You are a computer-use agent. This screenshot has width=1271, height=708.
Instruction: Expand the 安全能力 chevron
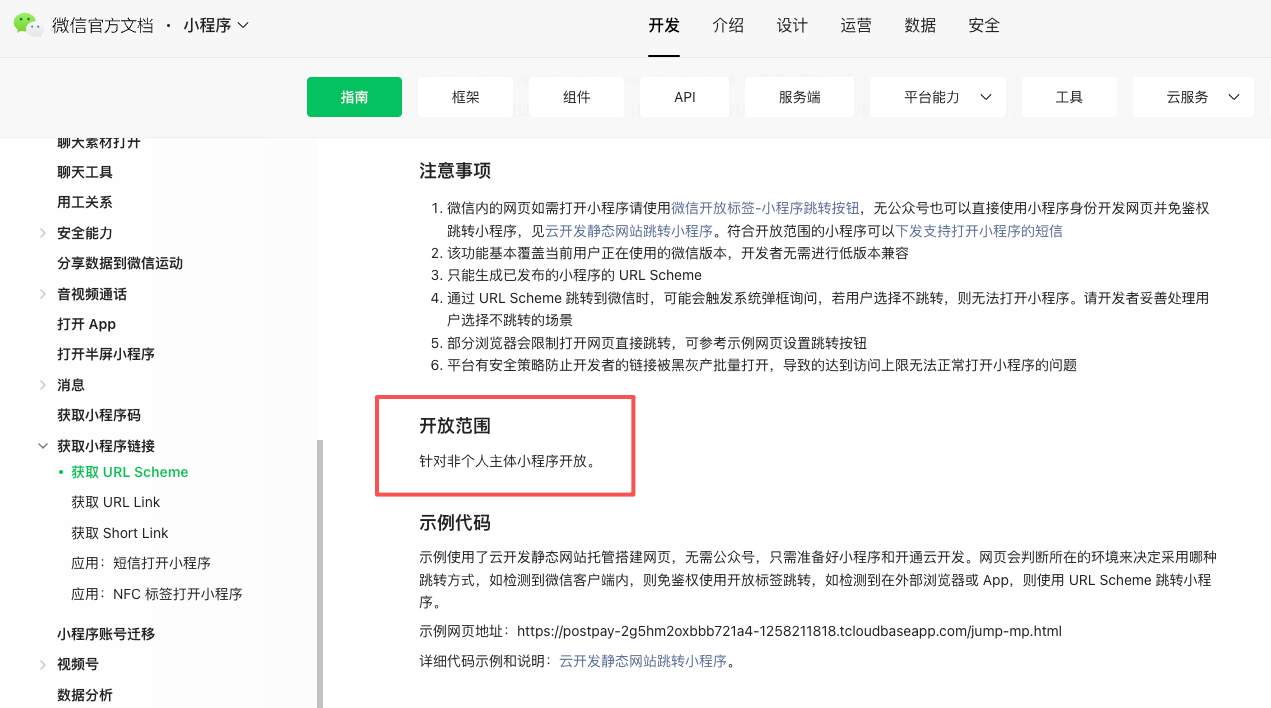[x=43, y=233]
